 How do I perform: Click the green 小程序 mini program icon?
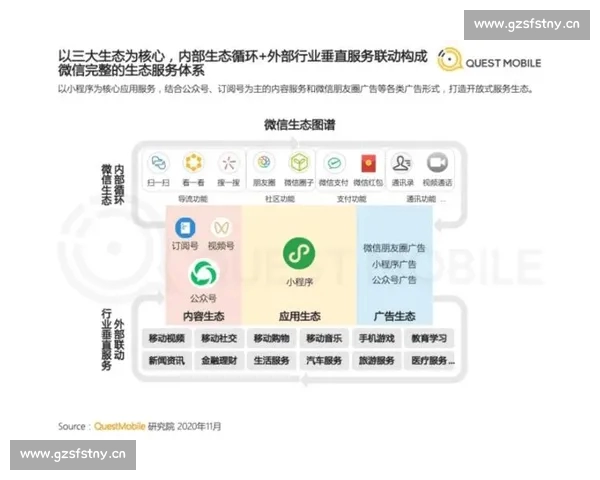(x=299, y=253)
